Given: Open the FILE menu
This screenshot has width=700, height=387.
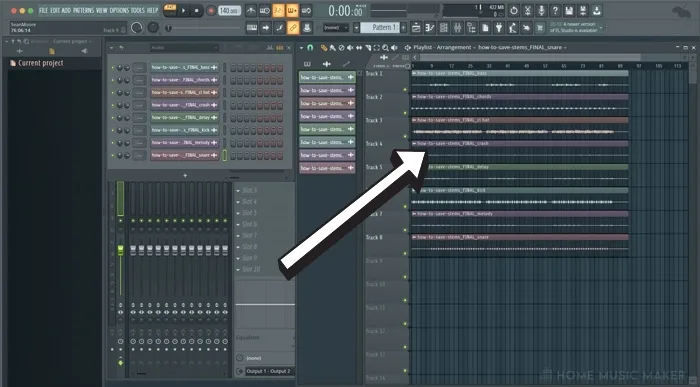Looking at the screenshot, I should 43,10.
